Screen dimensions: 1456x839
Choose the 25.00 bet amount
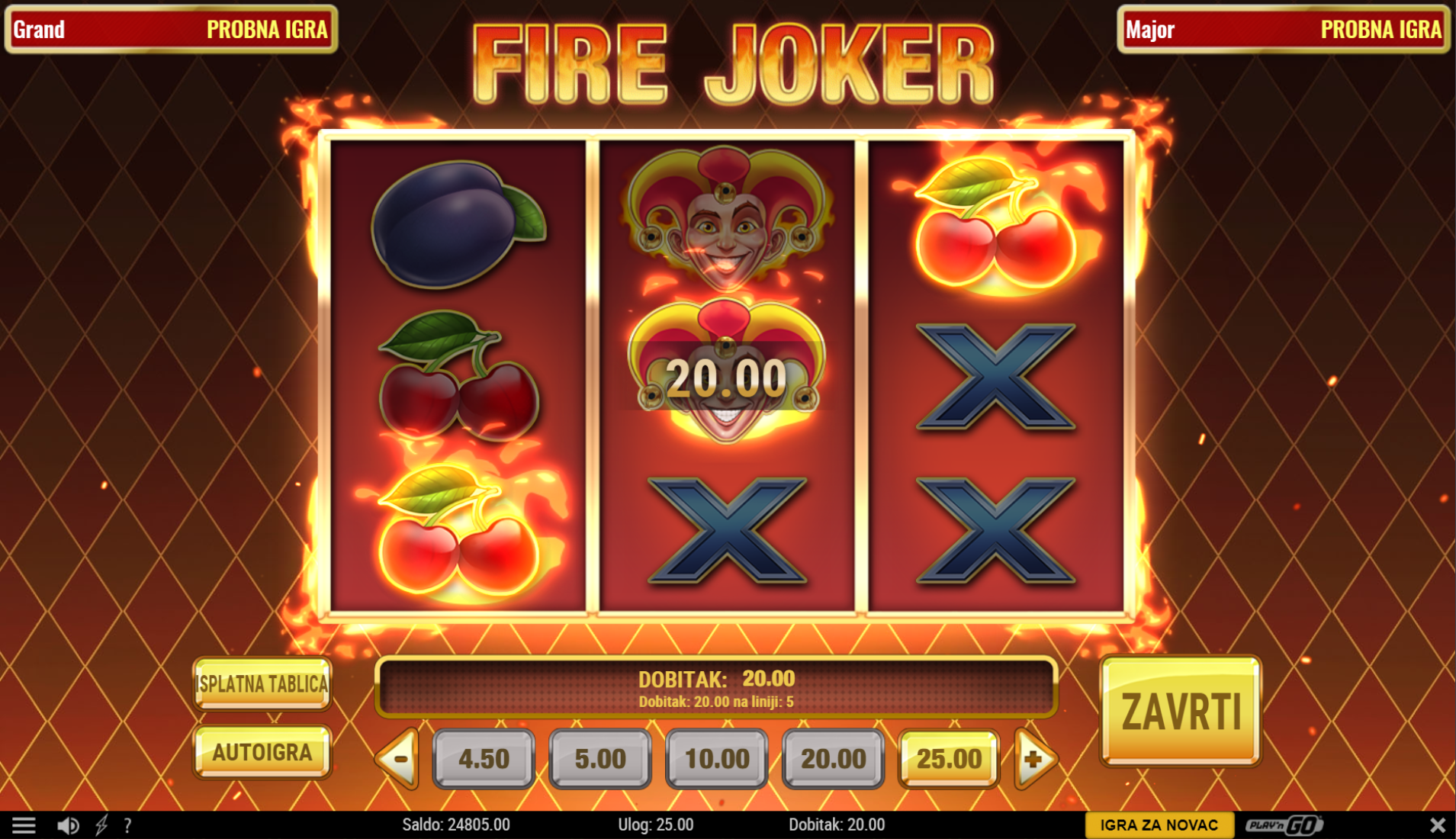pyautogui.click(x=950, y=759)
